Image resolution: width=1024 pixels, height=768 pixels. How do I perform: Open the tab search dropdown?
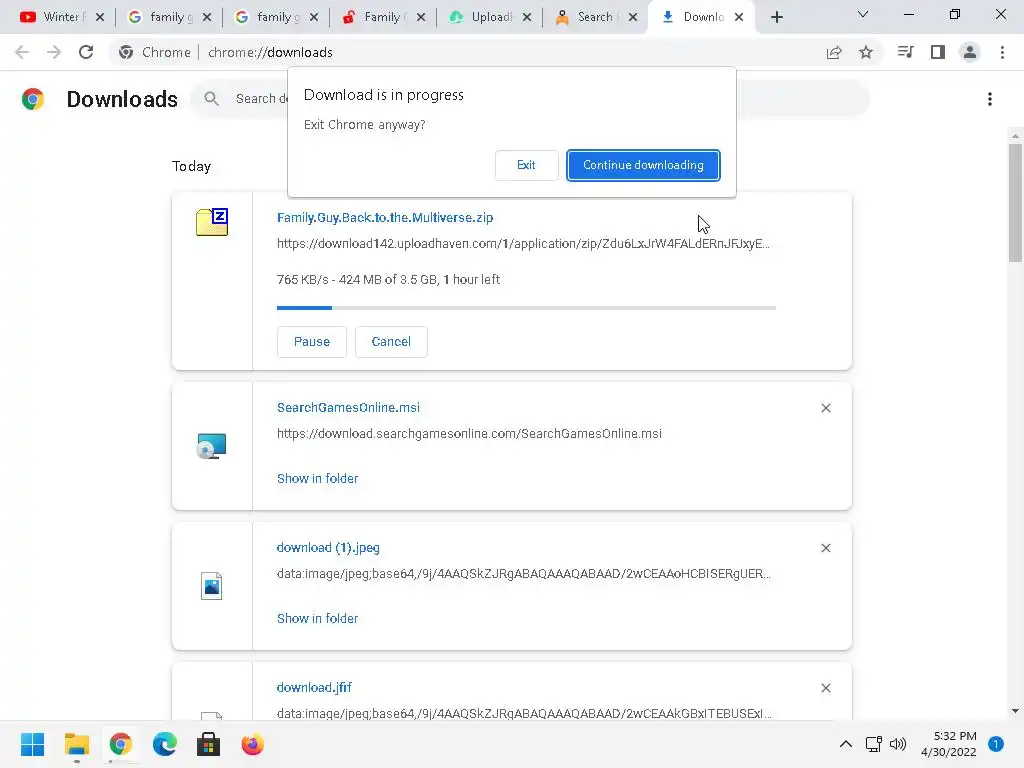863,14
